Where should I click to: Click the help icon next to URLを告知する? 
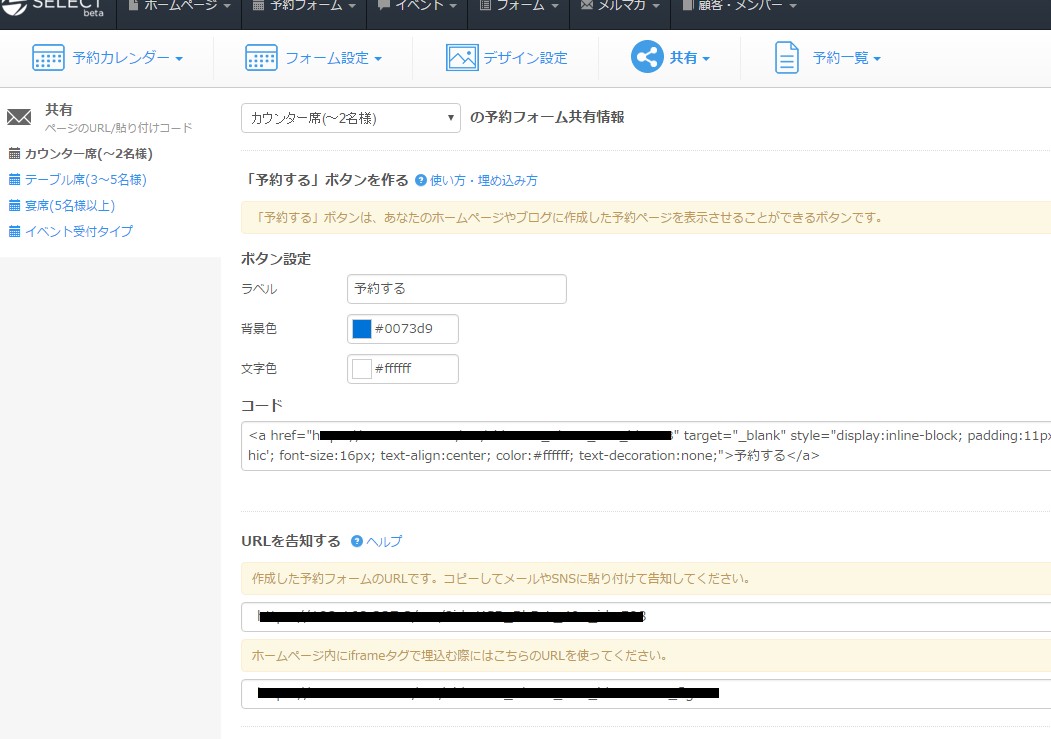357,540
